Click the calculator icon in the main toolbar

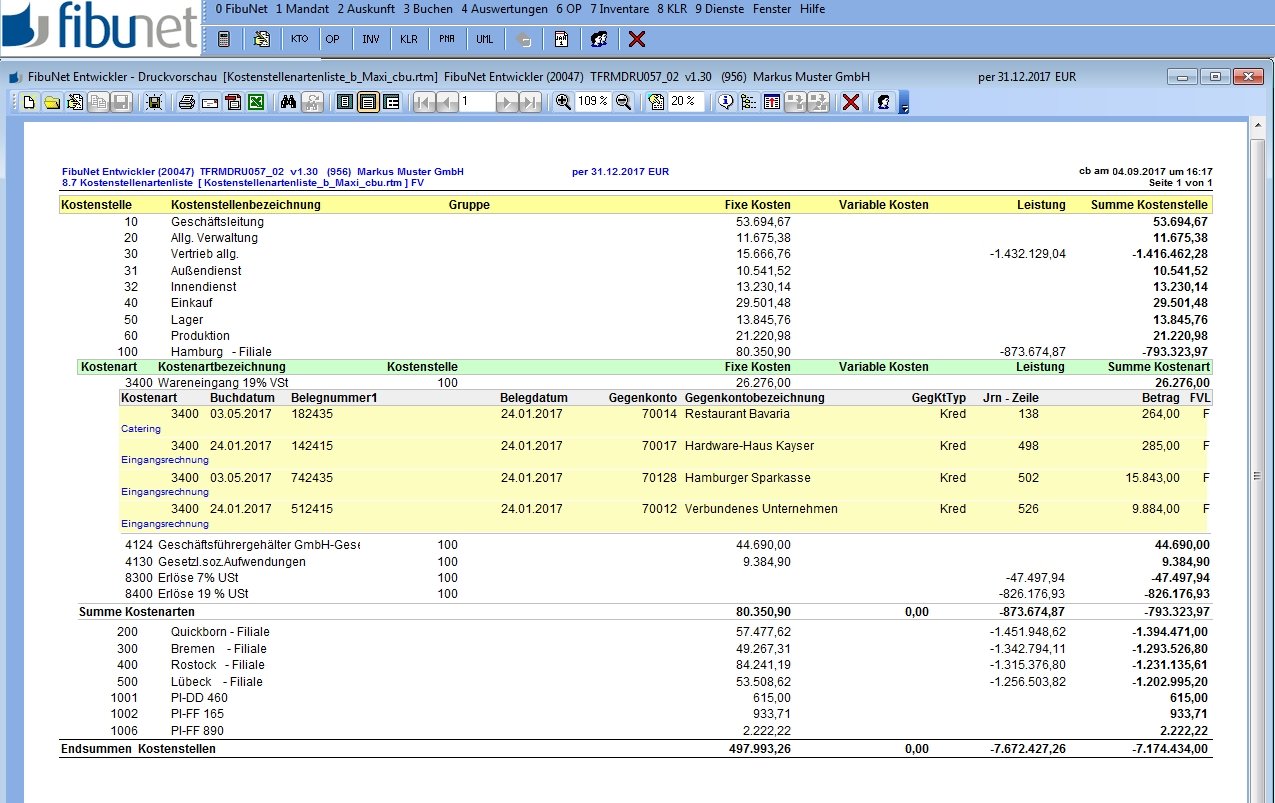pos(224,40)
